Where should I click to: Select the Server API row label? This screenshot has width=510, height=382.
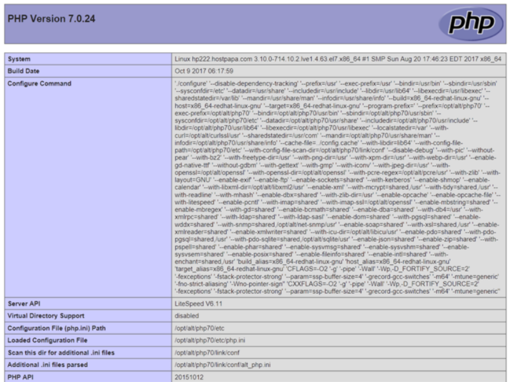coord(24,304)
